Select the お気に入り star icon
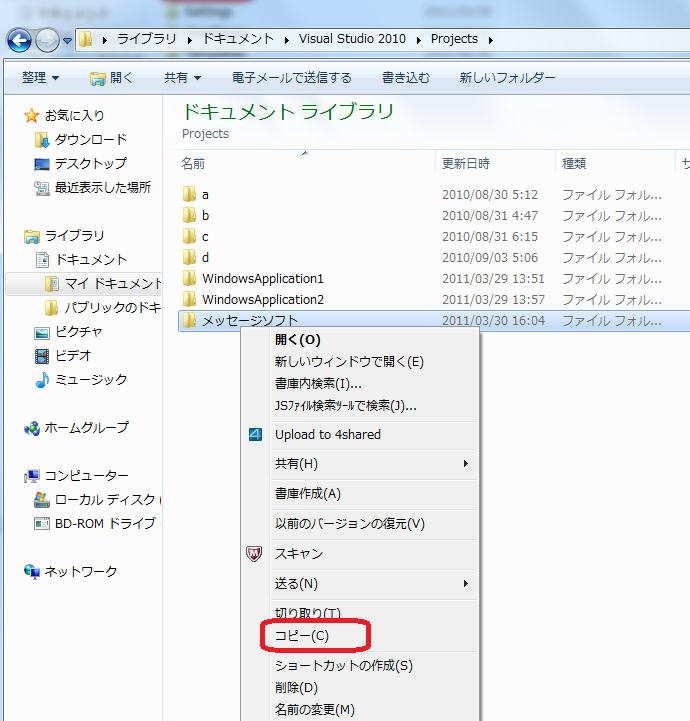This screenshot has height=721, width=690. (x=31, y=115)
